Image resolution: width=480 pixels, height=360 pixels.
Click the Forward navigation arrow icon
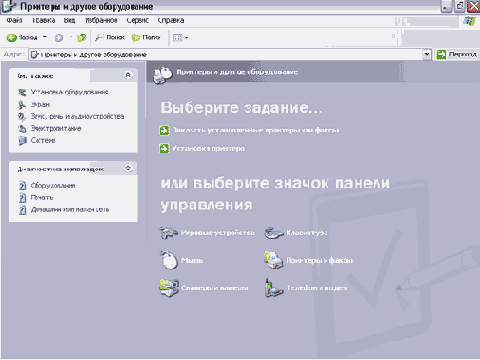tap(59, 38)
